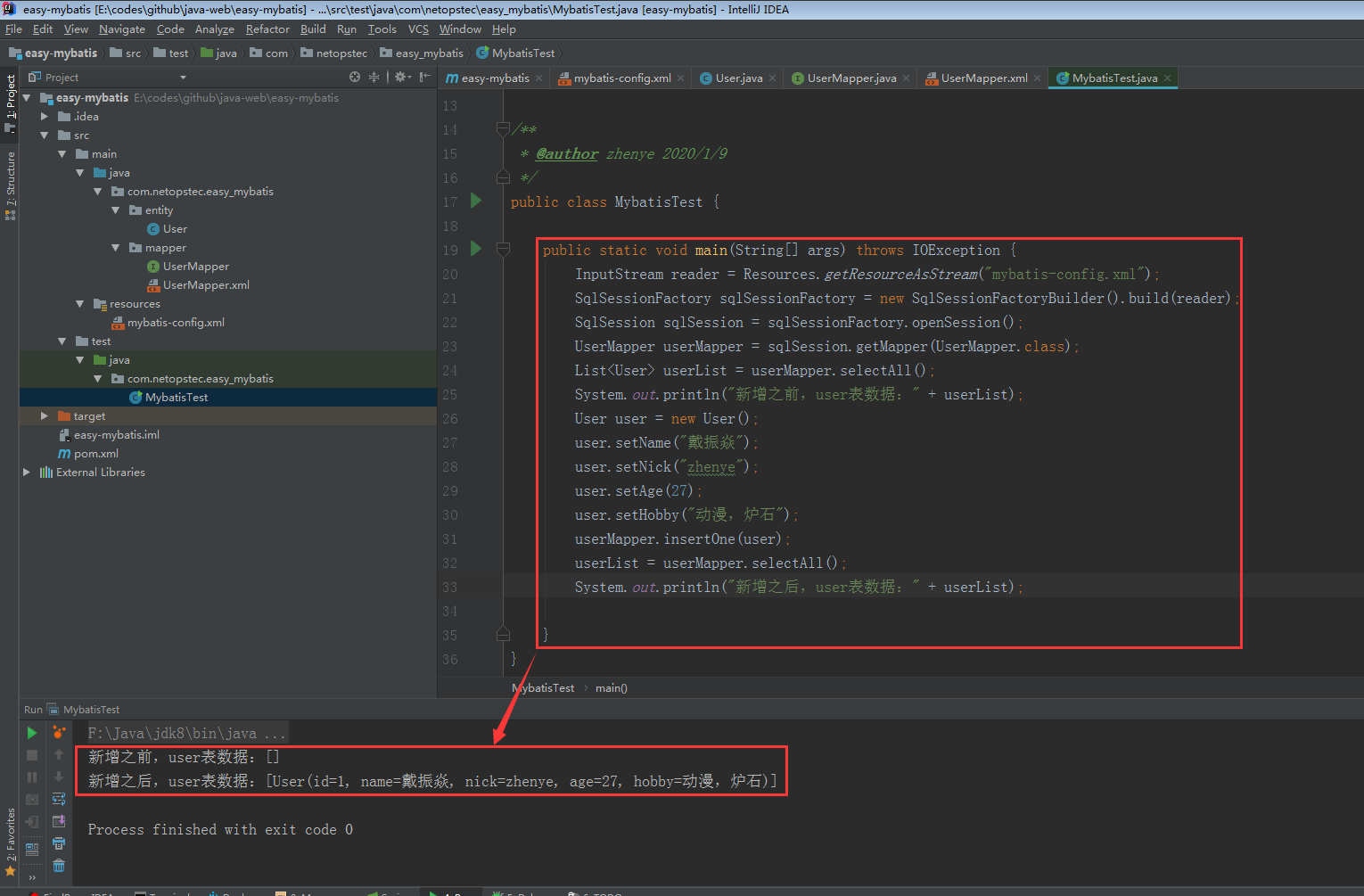Viewport: 1364px width, 896px height.
Task: Click easy_mybatis in navigation bar
Action: (422, 53)
